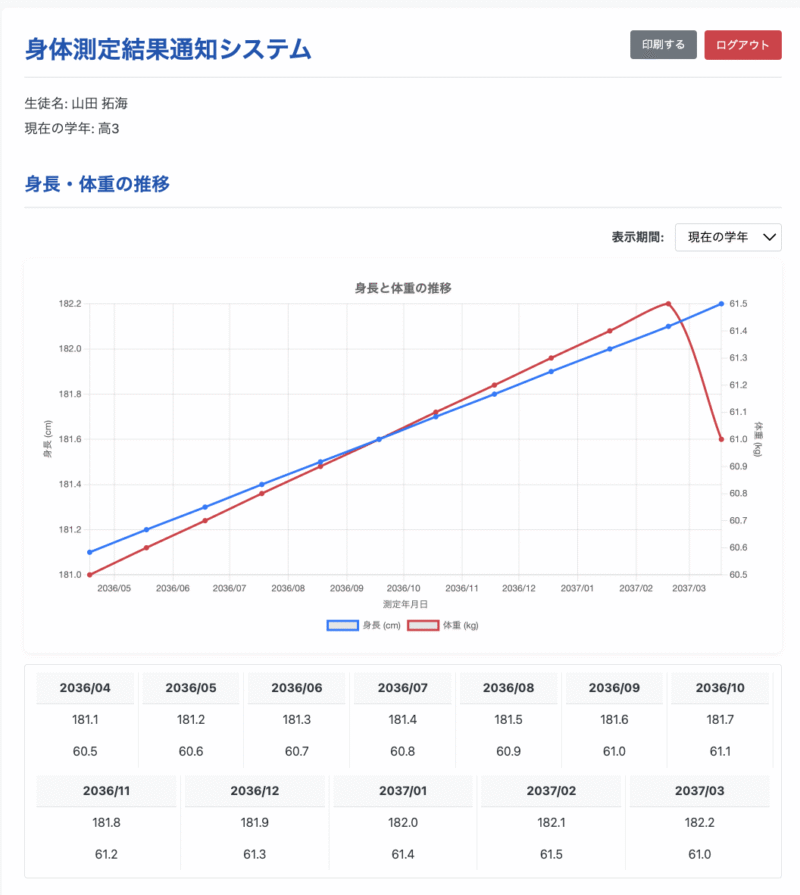800x895 pixels.
Task: Click the first red weight point at 60.5
Action: point(90,574)
